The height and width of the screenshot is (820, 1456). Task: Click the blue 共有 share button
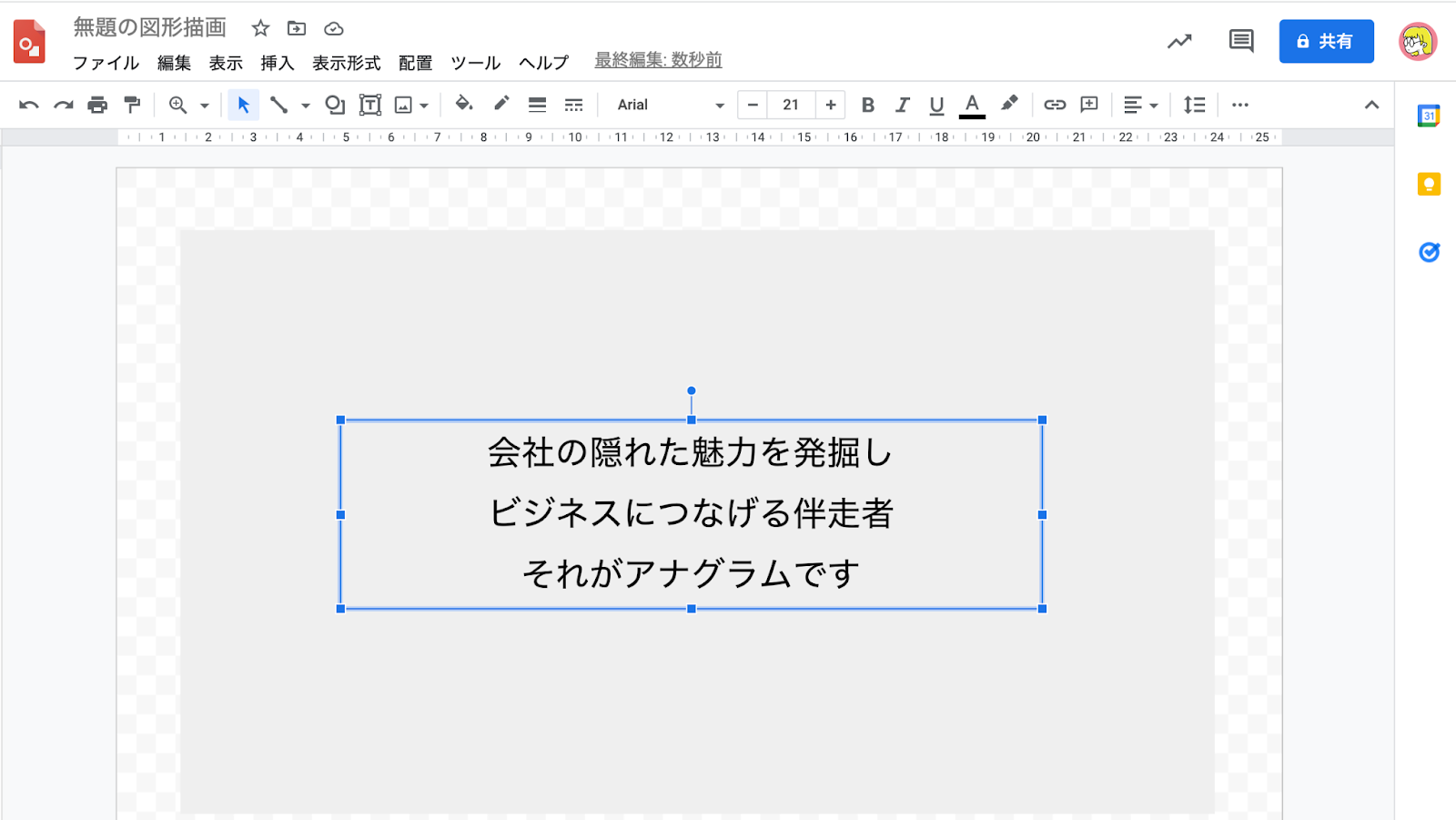pyautogui.click(x=1326, y=42)
